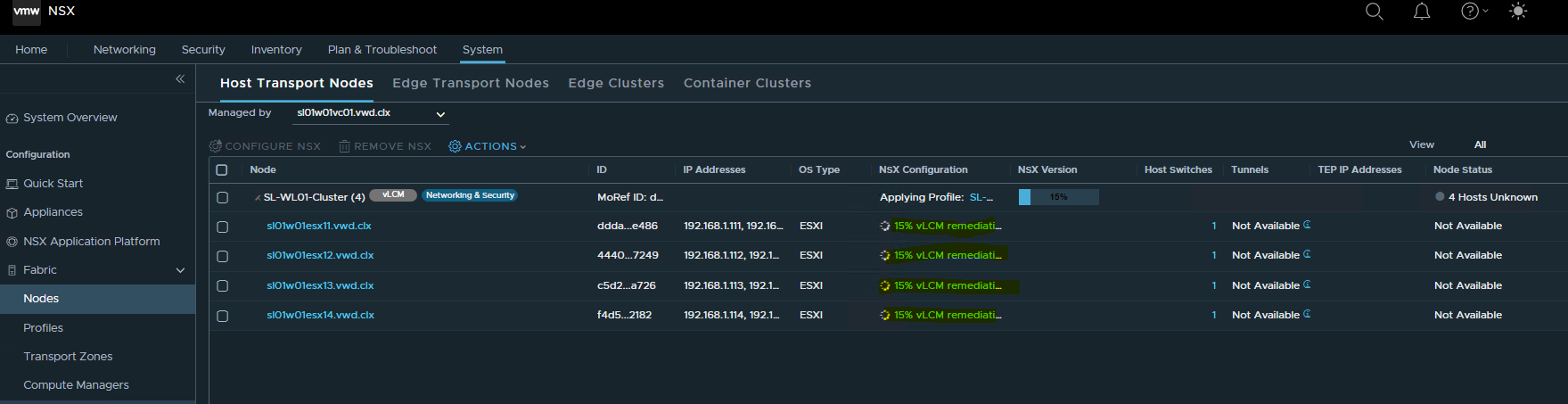This screenshot has height=404, width=1568.
Task: Click 15% vLCM remediation status for sl01w01esx12
Action: tap(948, 255)
